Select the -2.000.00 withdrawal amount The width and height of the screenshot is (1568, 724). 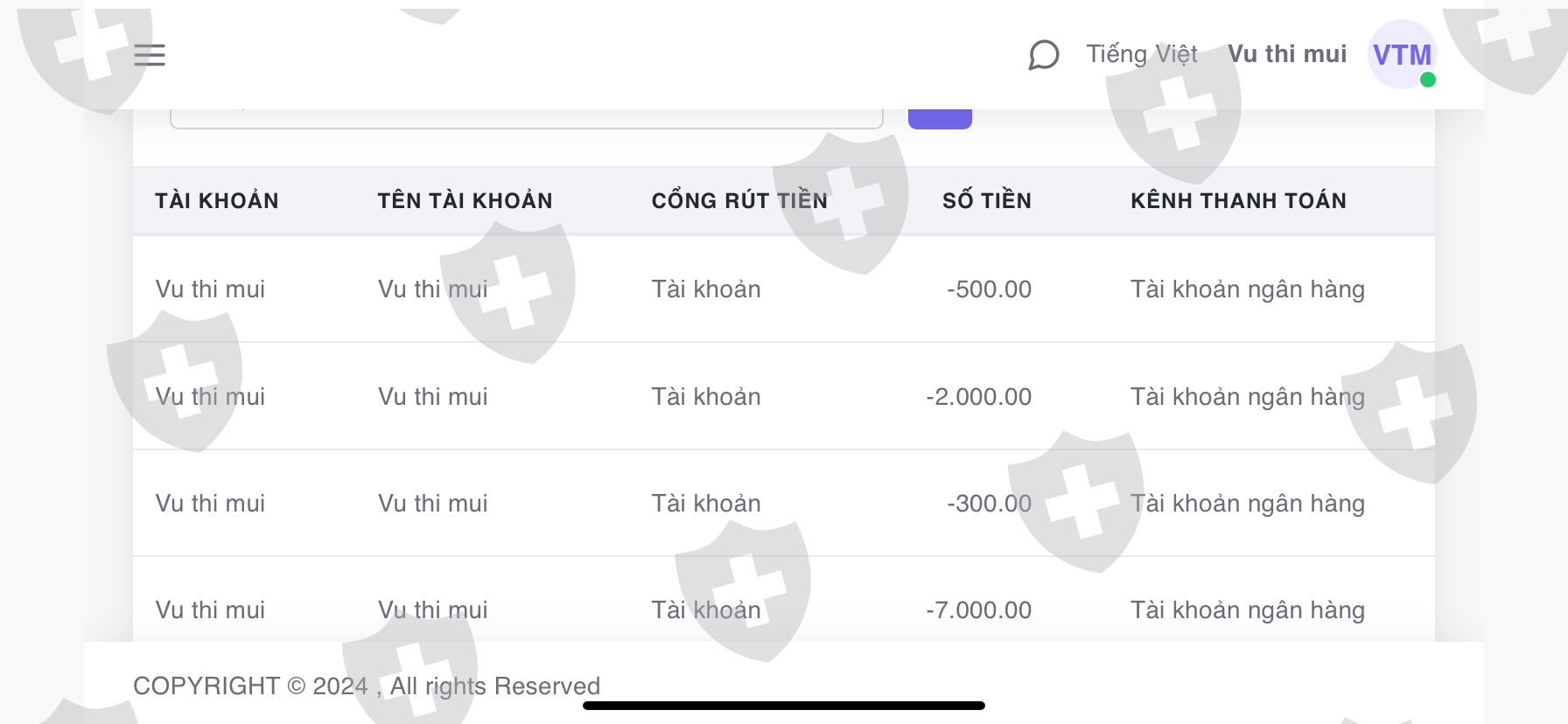(978, 397)
